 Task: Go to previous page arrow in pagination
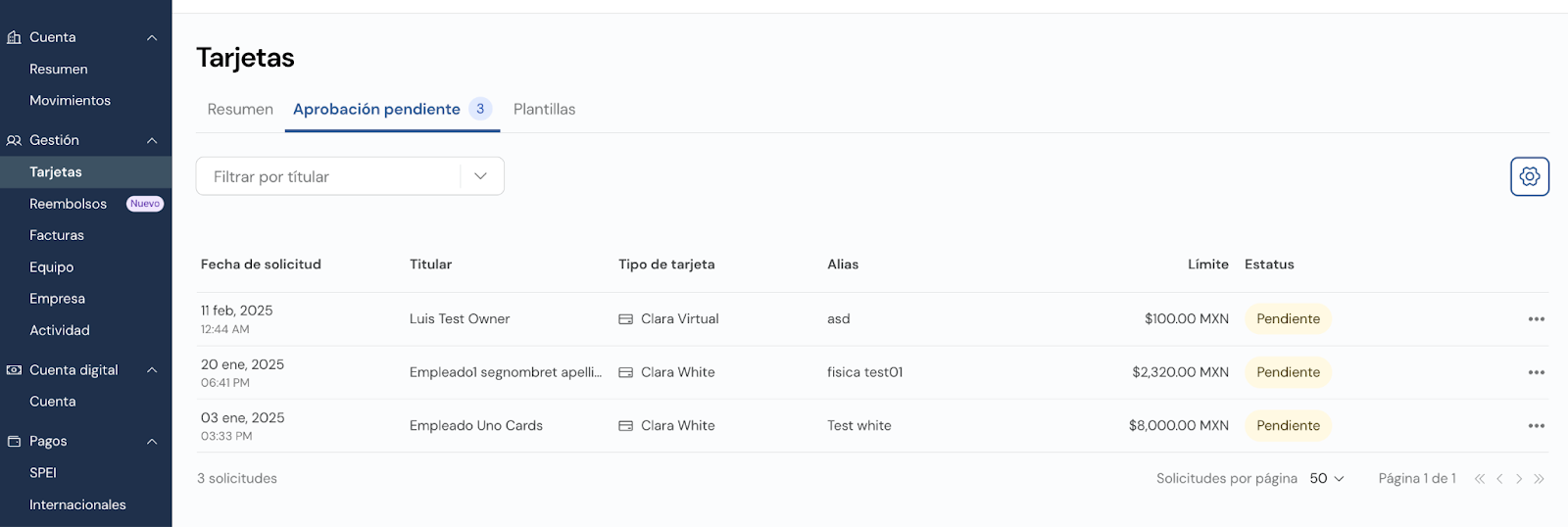[1499, 479]
